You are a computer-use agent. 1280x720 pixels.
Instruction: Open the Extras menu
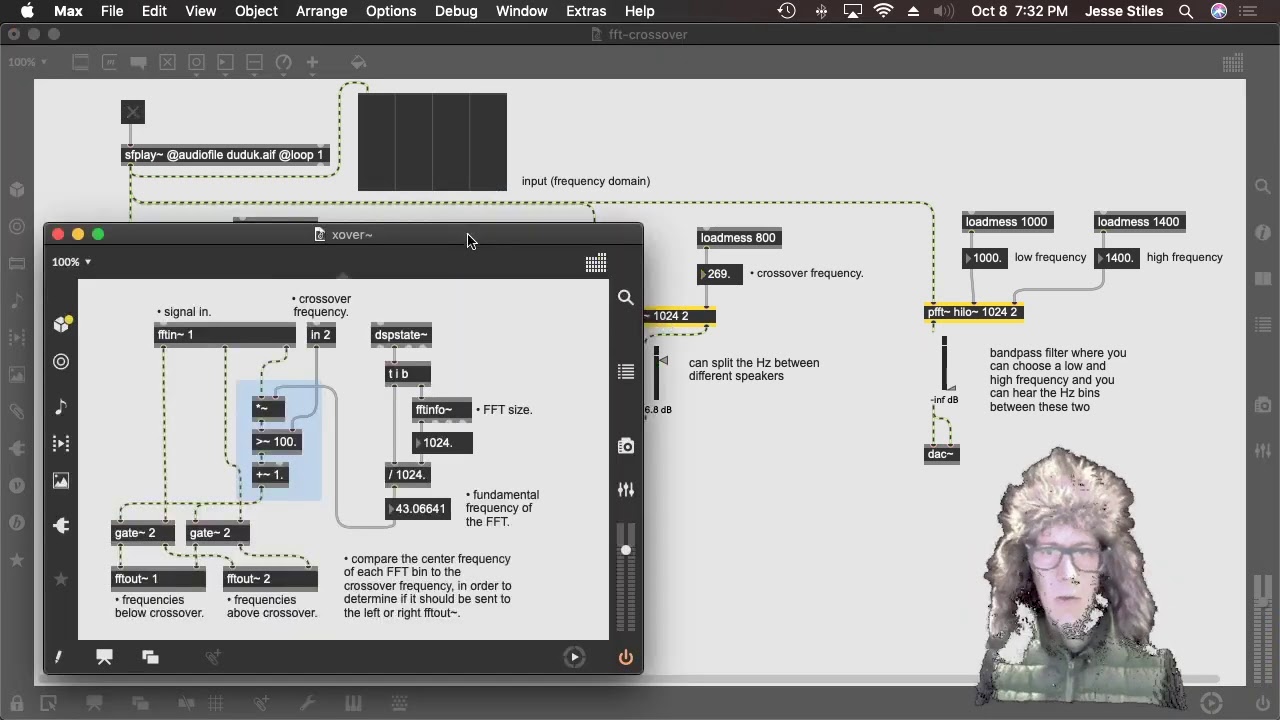pos(585,11)
